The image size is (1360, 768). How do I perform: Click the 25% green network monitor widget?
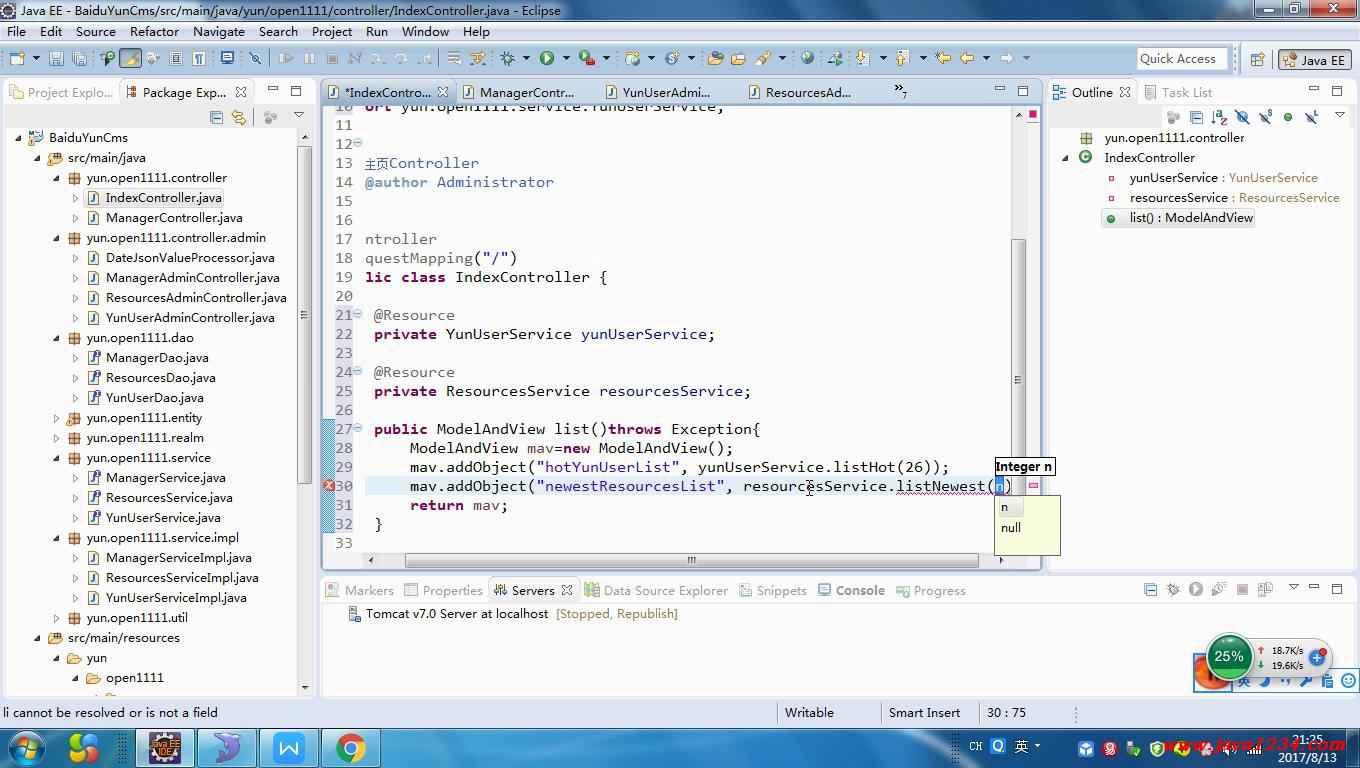1229,657
